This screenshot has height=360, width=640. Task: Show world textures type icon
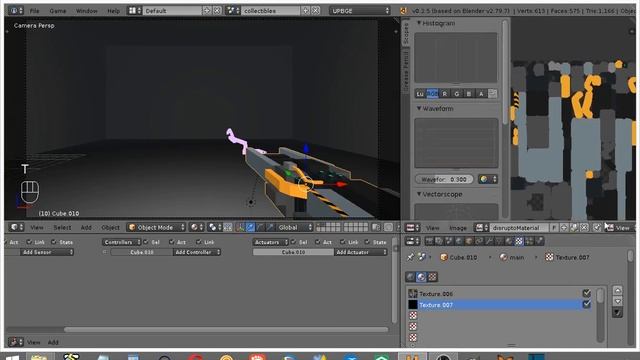click(x=411, y=277)
